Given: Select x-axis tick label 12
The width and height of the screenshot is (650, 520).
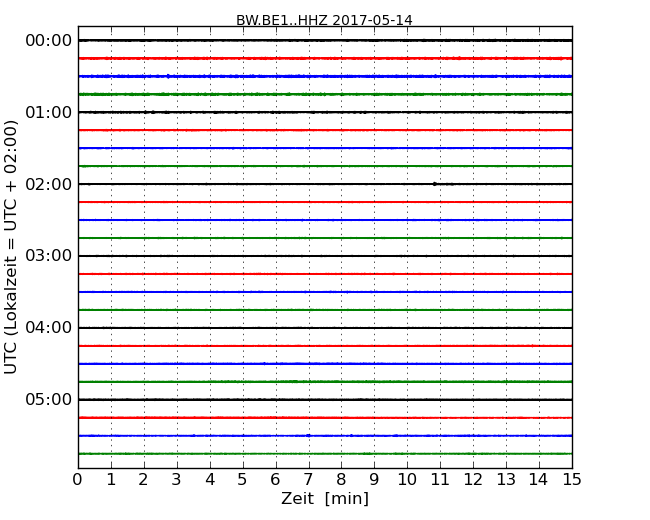Looking at the screenshot, I should click(x=473, y=480).
